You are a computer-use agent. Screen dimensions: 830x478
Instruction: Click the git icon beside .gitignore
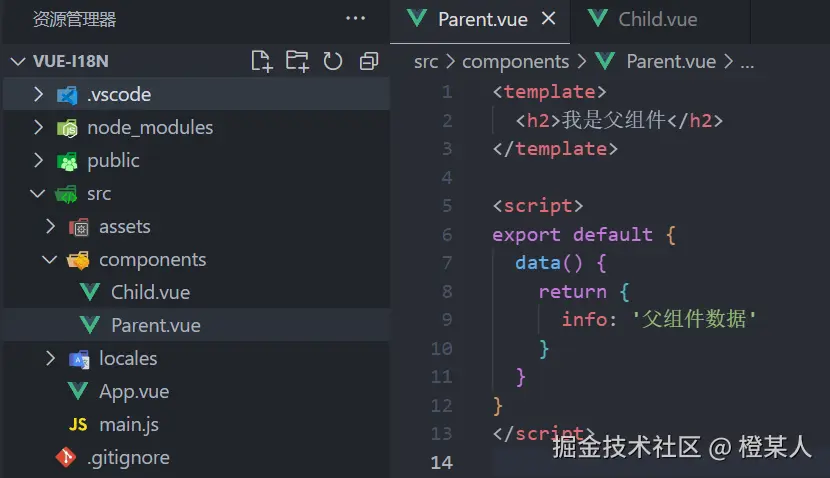point(66,457)
